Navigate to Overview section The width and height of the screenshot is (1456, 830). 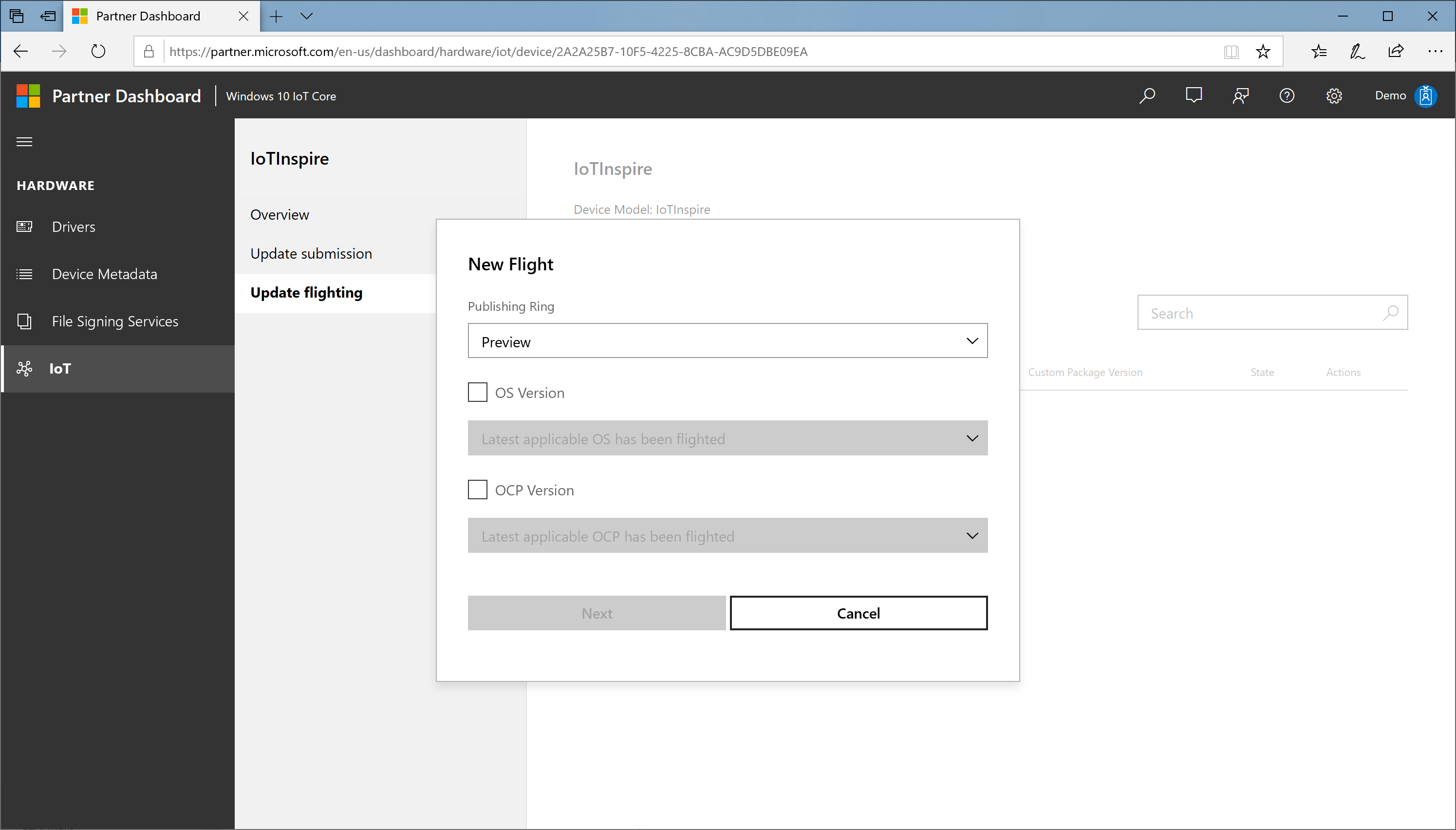coord(279,214)
